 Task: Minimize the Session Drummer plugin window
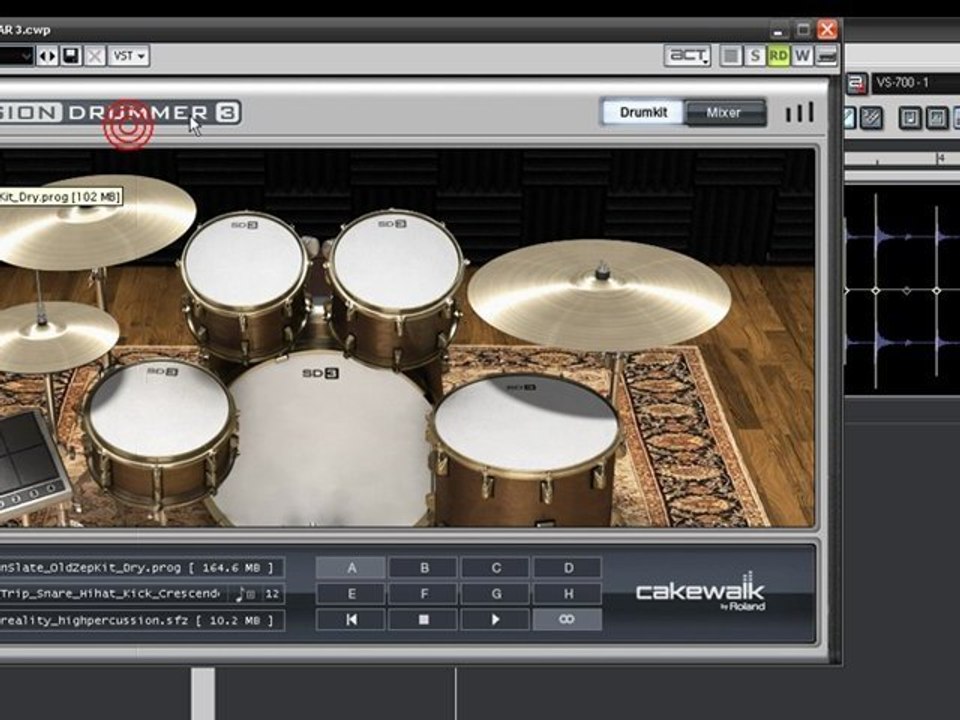click(x=778, y=29)
